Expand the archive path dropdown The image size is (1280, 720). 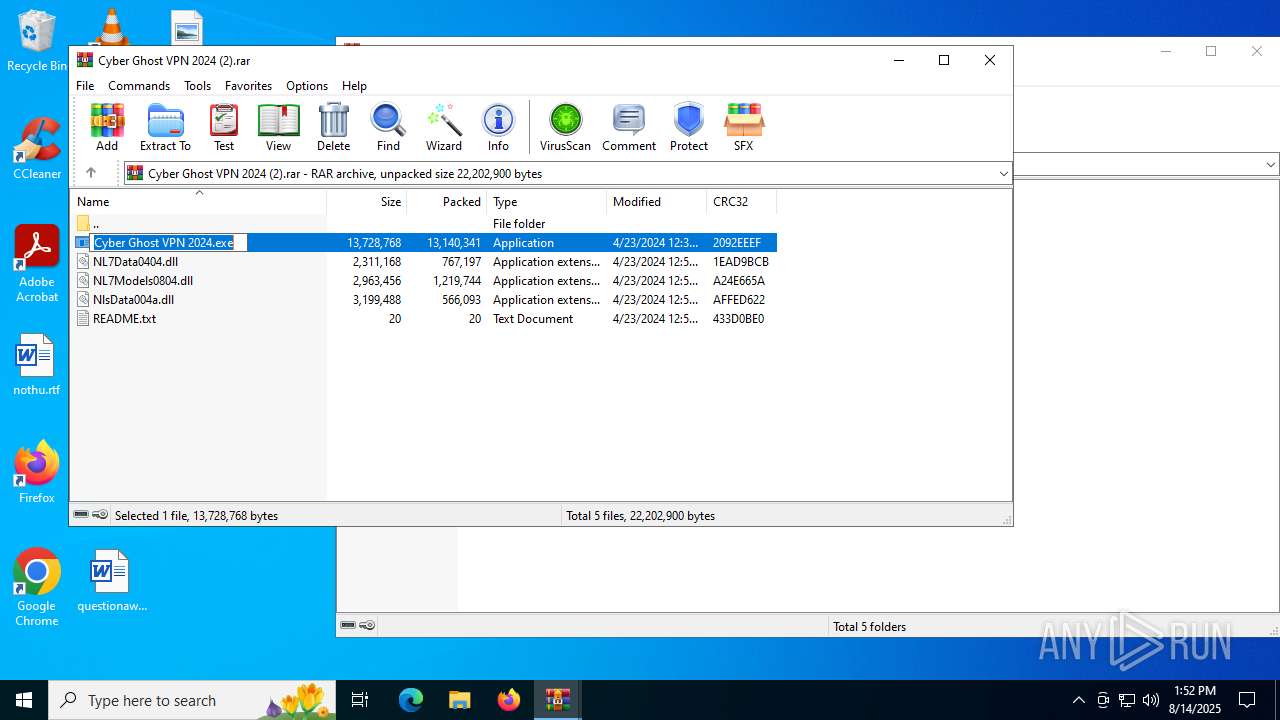pos(1003,174)
